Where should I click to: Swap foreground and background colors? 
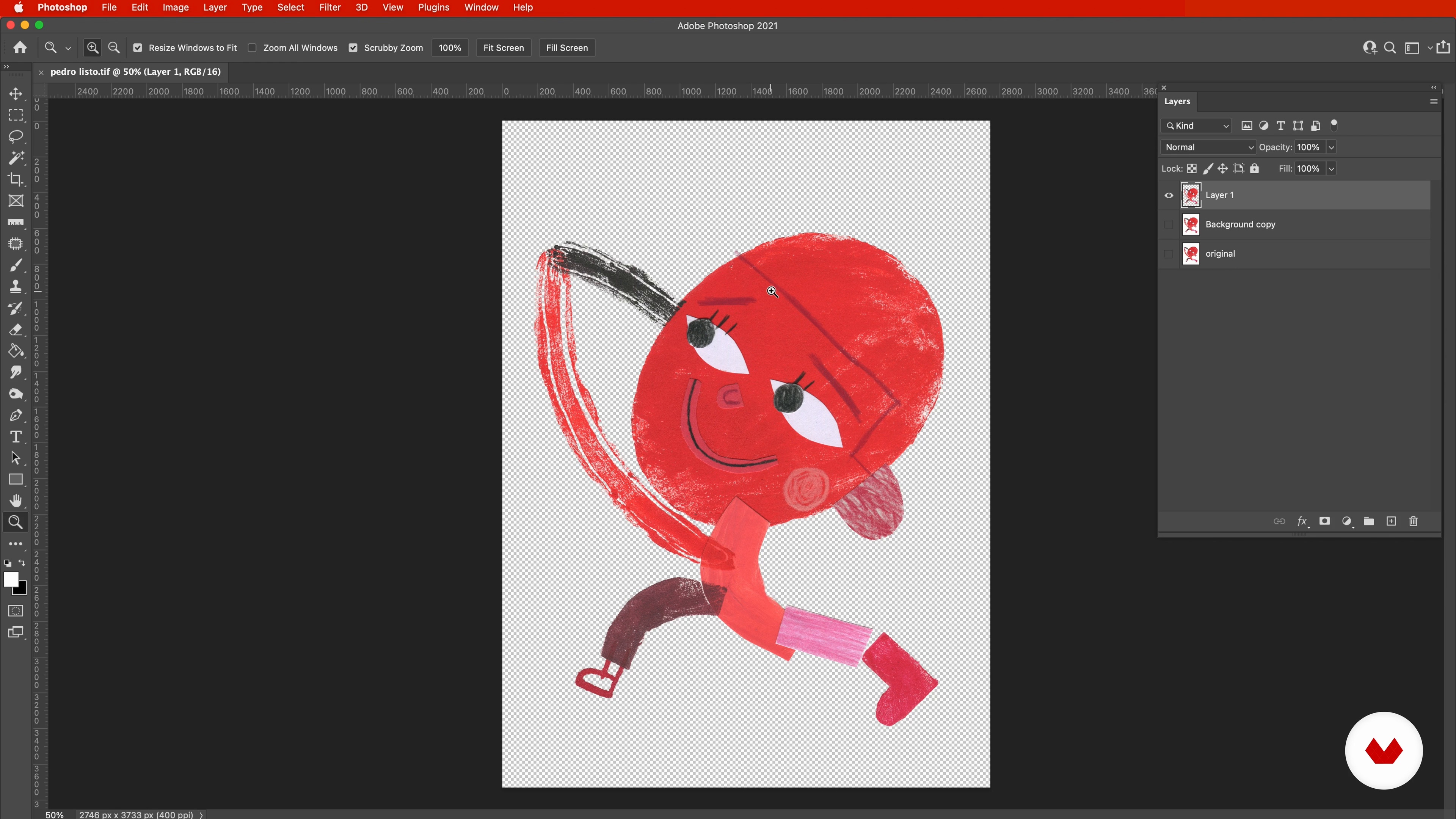click(x=22, y=563)
